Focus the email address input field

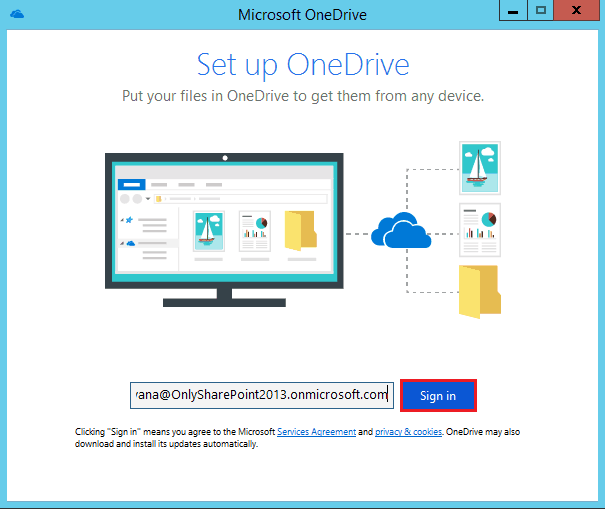click(262, 395)
